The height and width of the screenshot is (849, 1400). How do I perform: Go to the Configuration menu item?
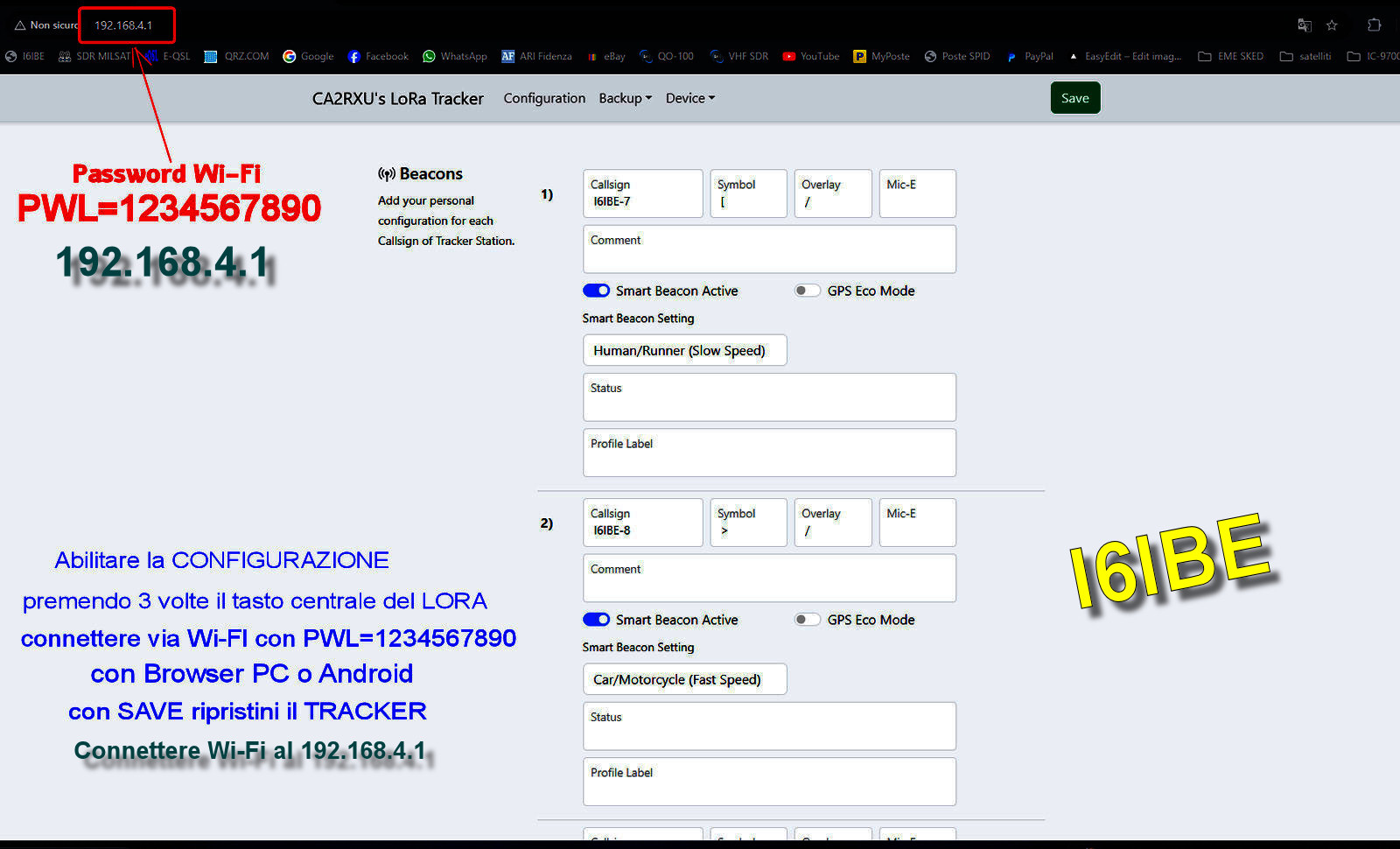[x=544, y=98]
